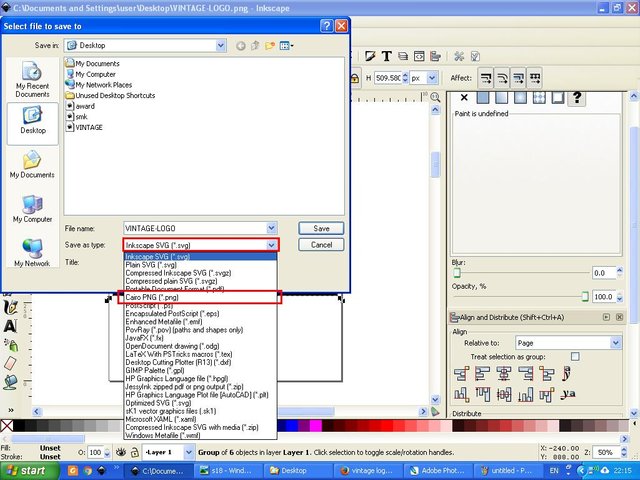640x480 pixels.
Task: Open My Computer in places sidebar
Action: coord(32,209)
